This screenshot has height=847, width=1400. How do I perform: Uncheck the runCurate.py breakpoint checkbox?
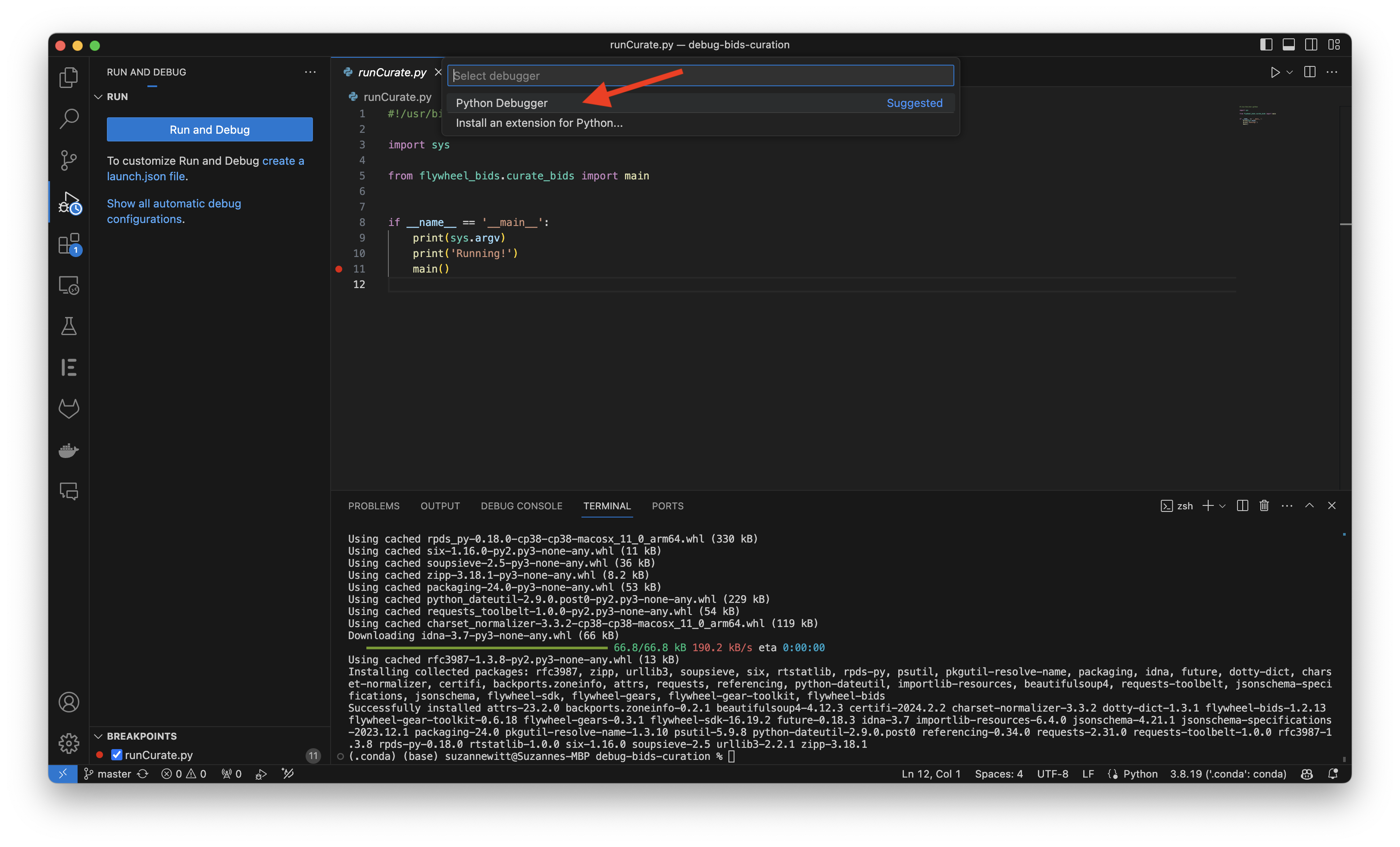[116, 754]
